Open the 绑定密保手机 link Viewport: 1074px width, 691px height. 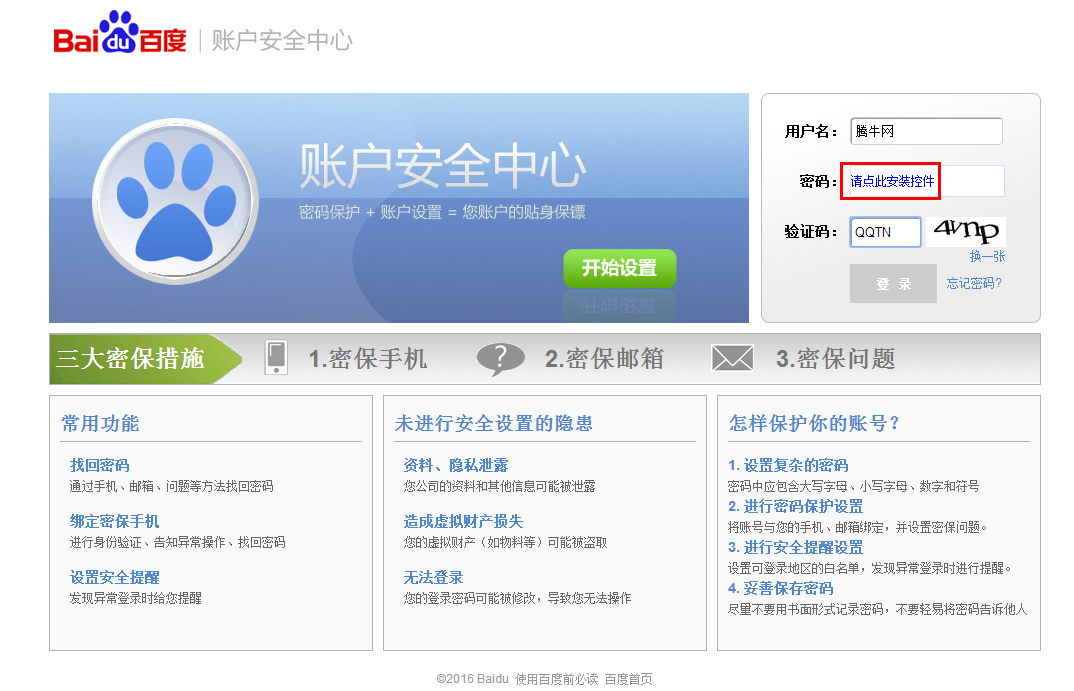point(114,522)
